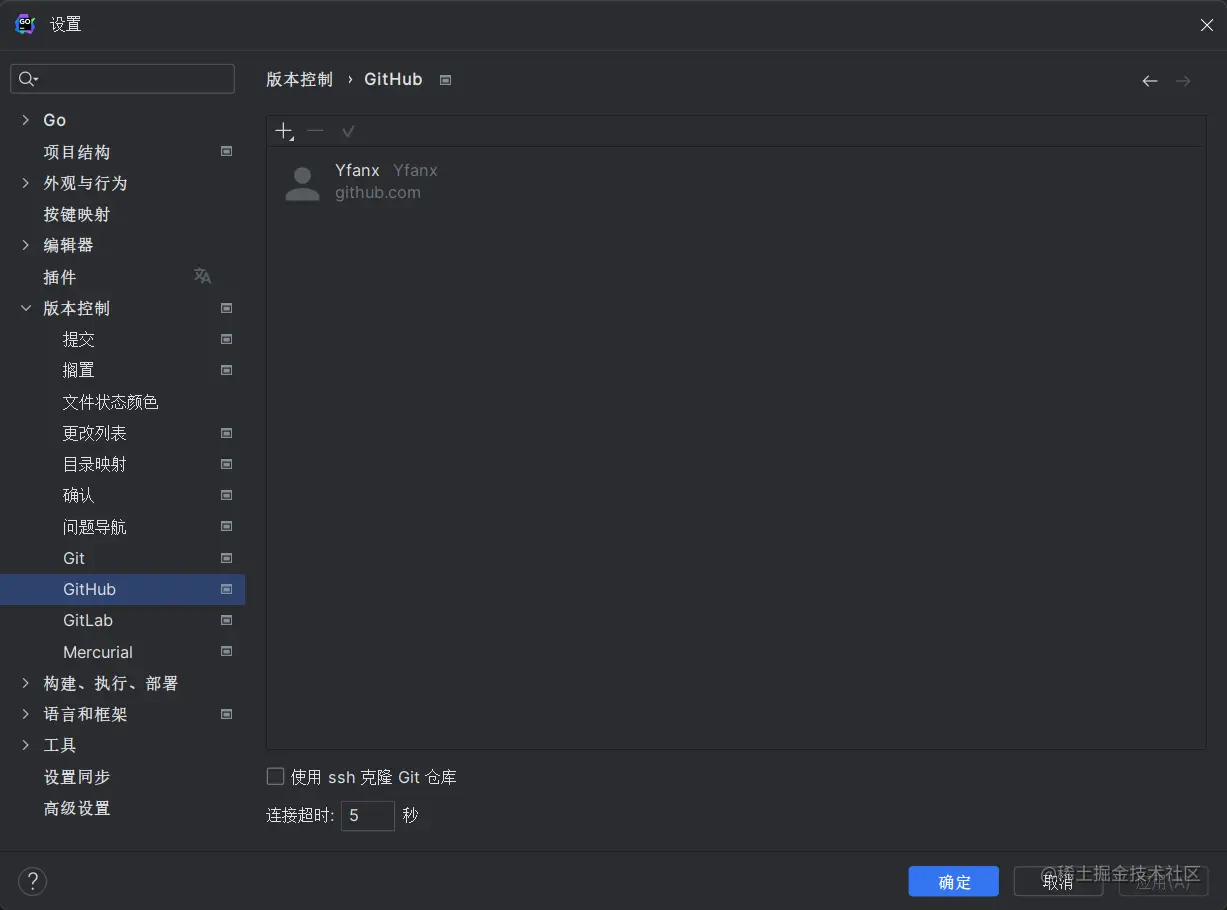Click project icon on the Git row
The height and width of the screenshot is (910, 1227).
(x=227, y=558)
